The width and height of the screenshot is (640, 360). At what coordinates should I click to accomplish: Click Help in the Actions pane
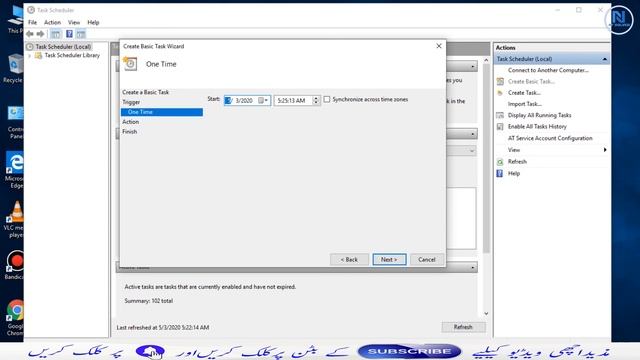(514, 173)
